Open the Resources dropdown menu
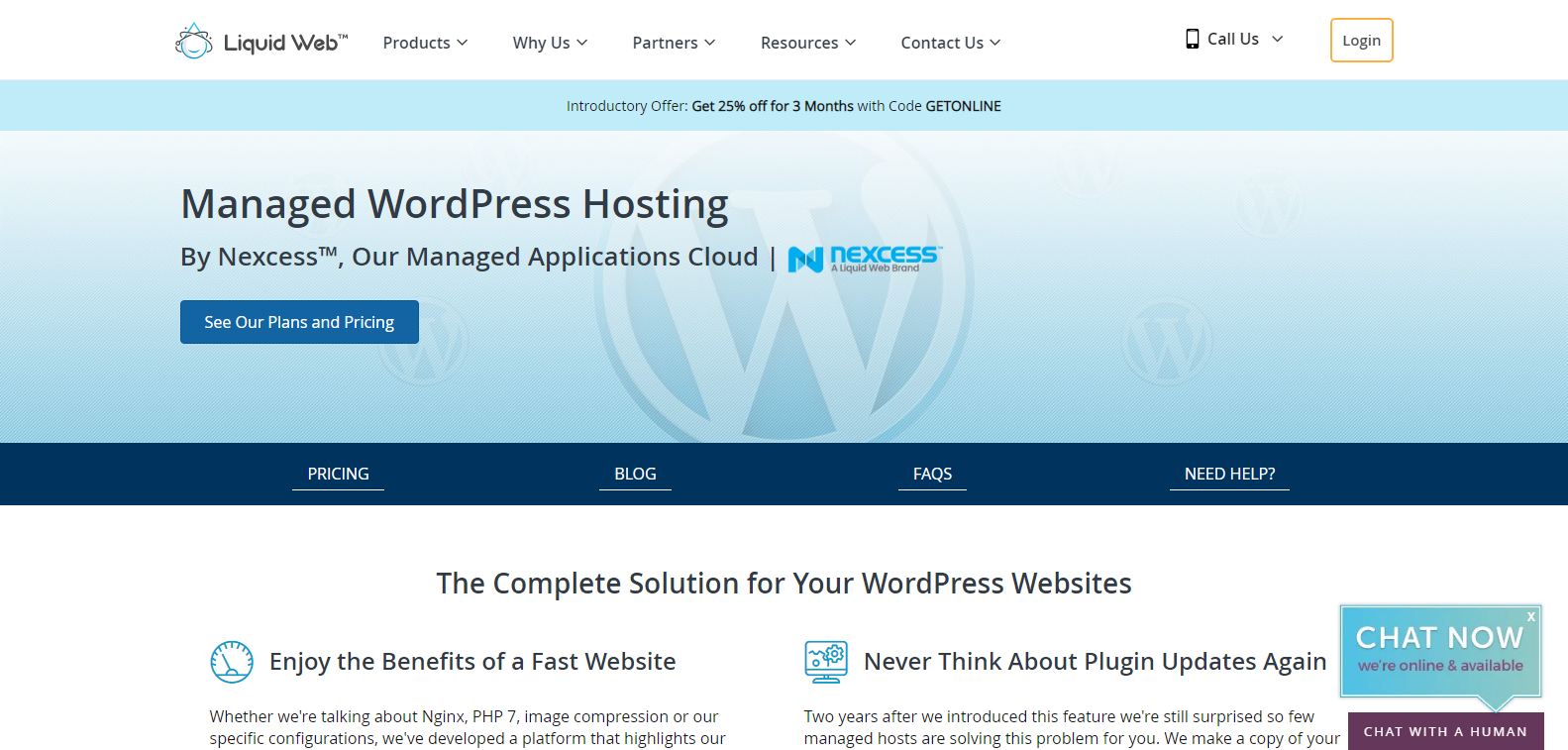1568x750 pixels. [808, 43]
